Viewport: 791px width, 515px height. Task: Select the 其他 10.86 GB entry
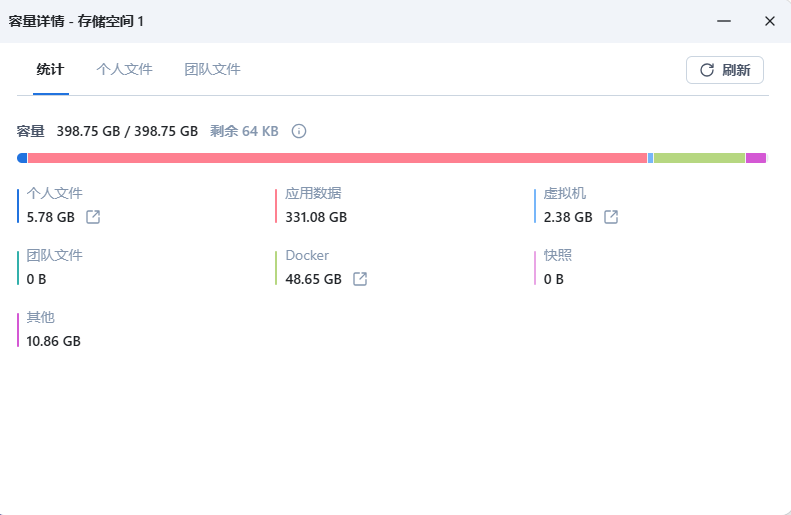(x=53, y=330)
